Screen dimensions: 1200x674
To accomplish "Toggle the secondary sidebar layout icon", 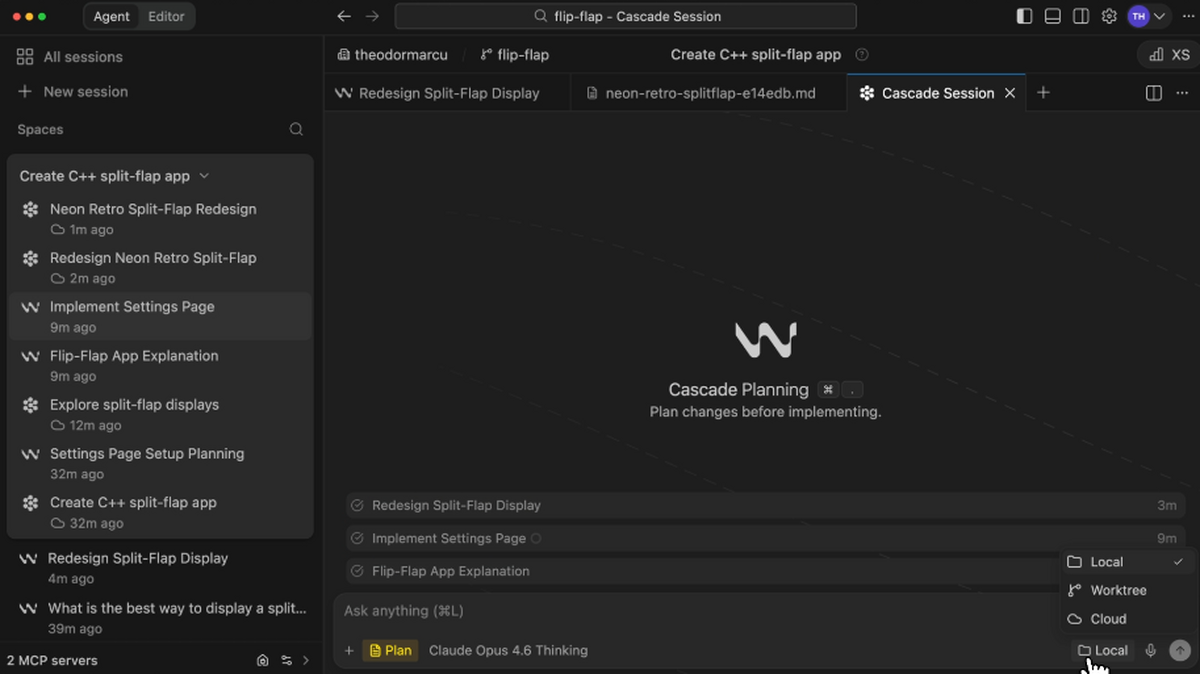I will (x=1081, y=16).
